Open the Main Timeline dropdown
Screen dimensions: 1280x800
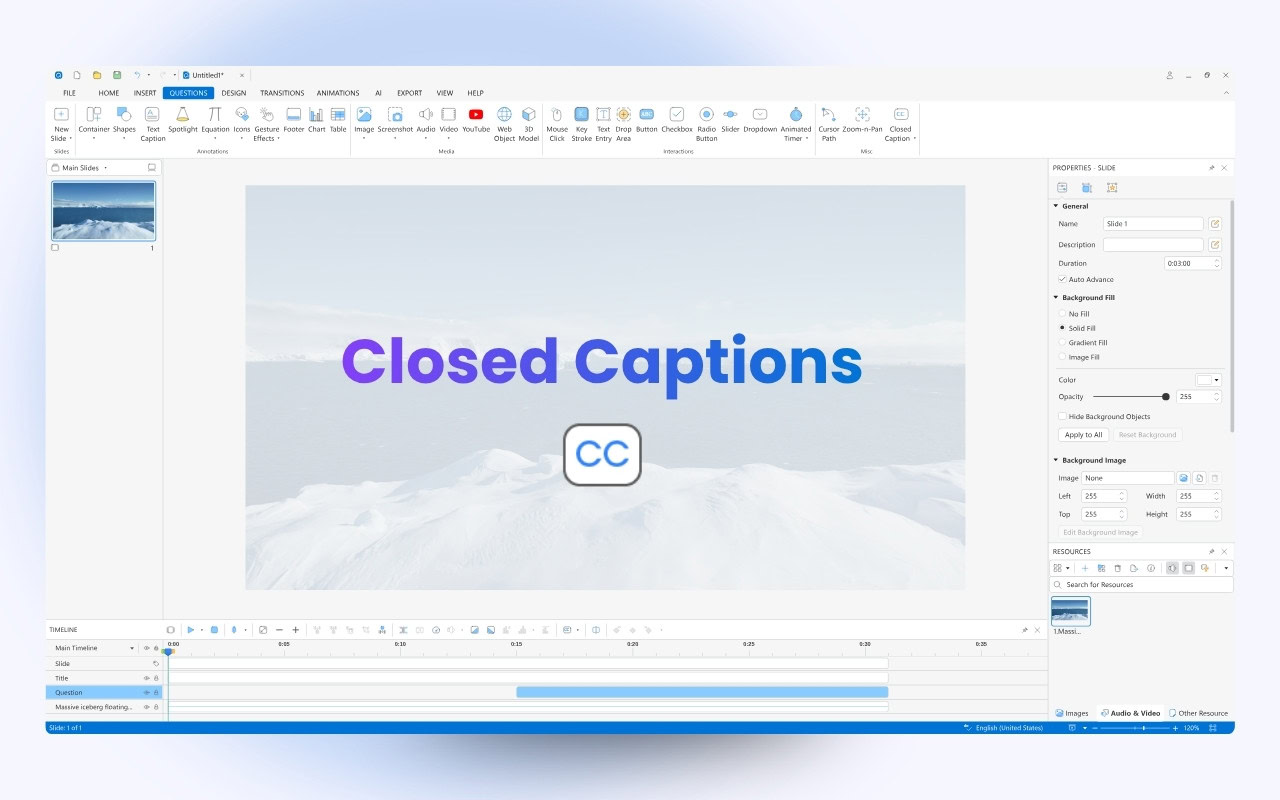tap(132, 648)
